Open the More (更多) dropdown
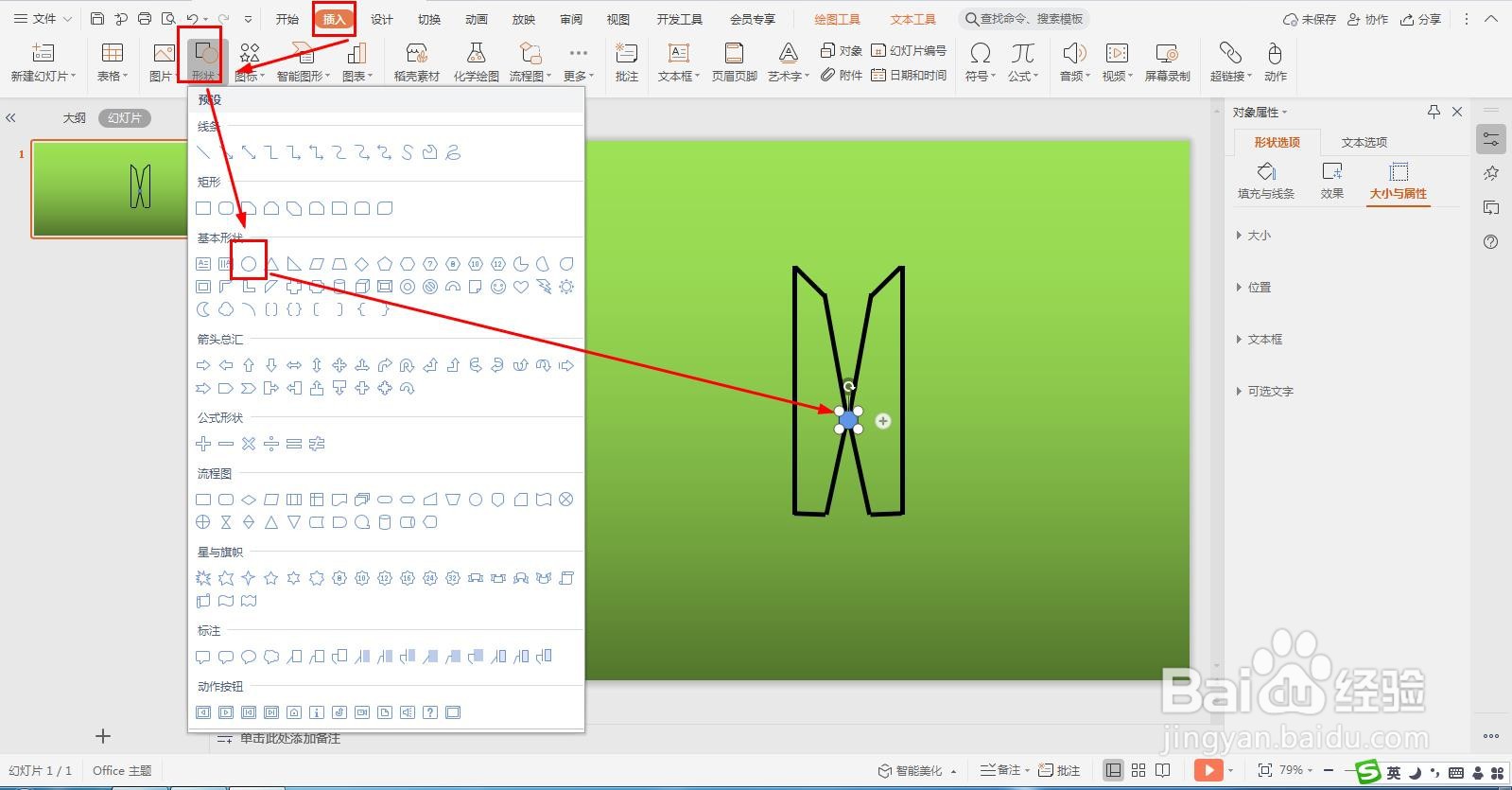1512x790 pixels. click(x=578, y=62)
